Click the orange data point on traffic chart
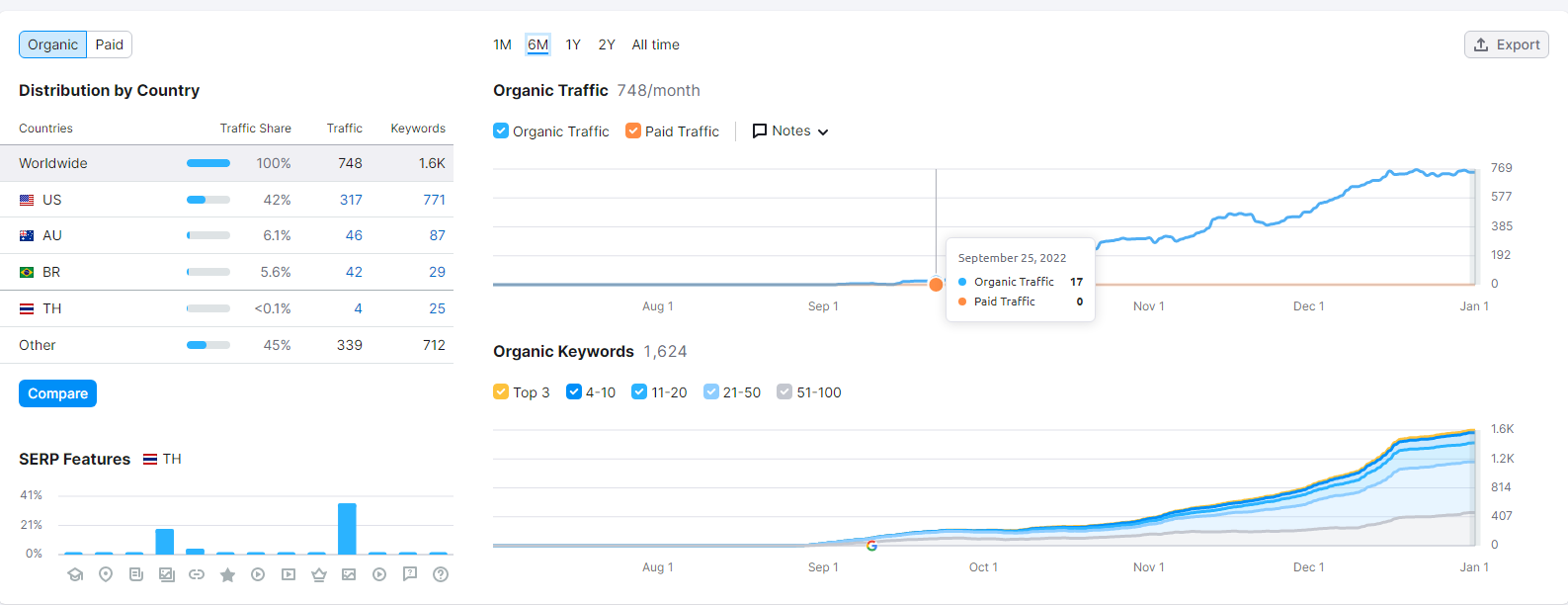 point(936,285)
